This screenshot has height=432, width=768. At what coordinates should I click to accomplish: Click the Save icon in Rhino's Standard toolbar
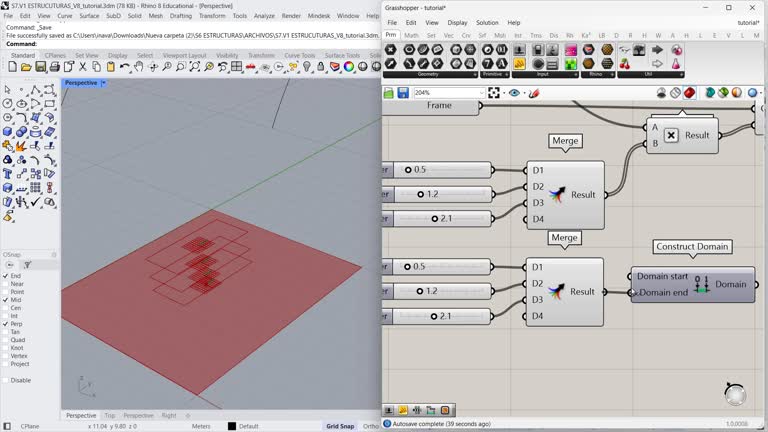click(40, 67)
